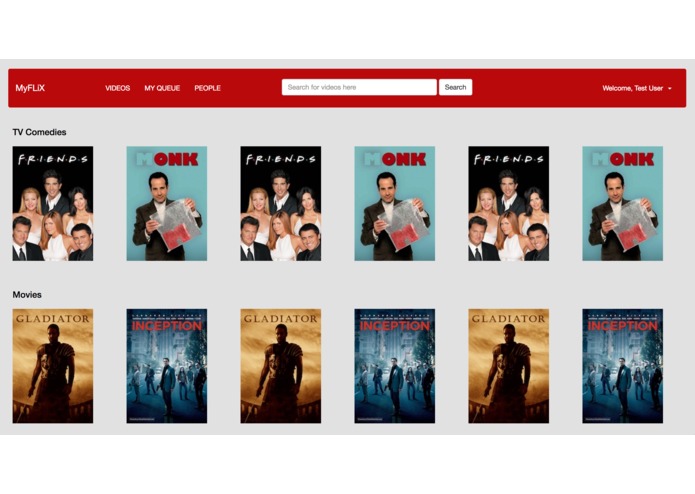Open the TV Comedies category heading
The width and height of the screenshot is (695, 494).
point(39,132)
